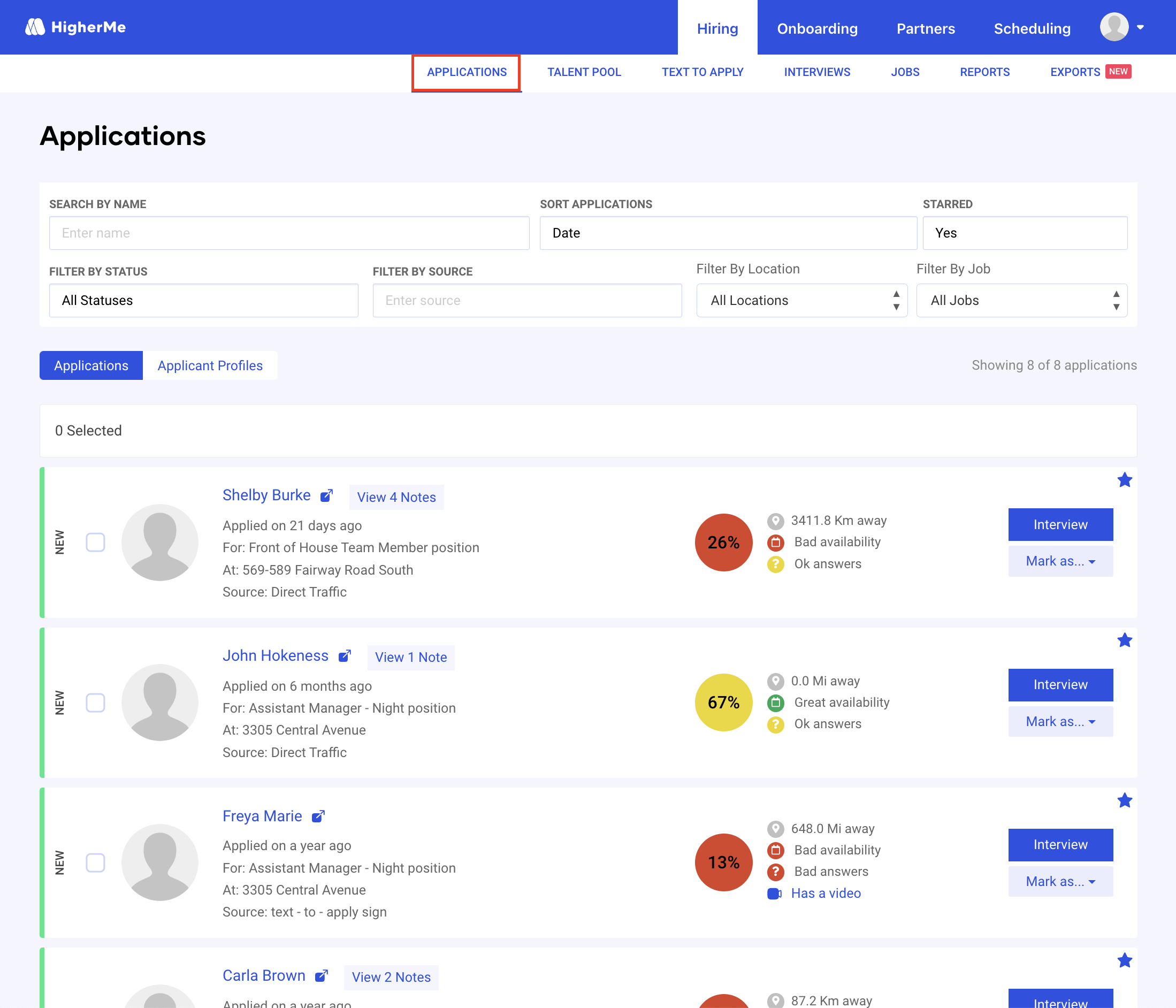Open the Mark as... menu for Shelby Burke
This screenshot has height=1008, width=1176.
1060,561
